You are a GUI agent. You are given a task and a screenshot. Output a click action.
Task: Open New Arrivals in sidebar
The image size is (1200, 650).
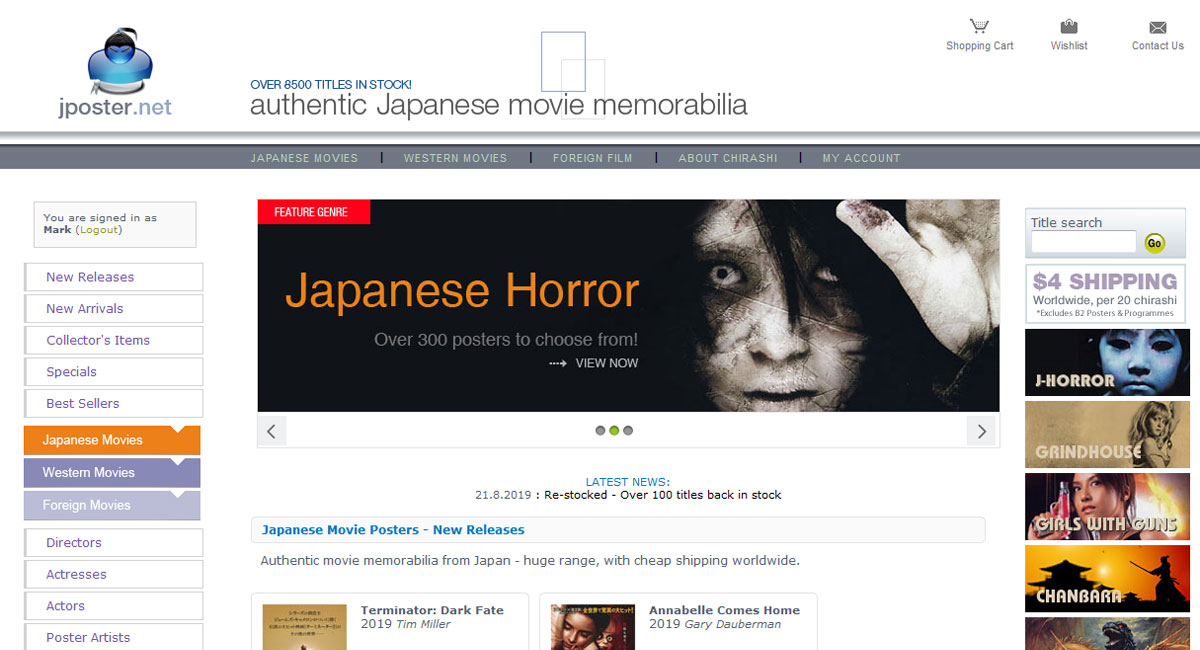tap(114, 309)
